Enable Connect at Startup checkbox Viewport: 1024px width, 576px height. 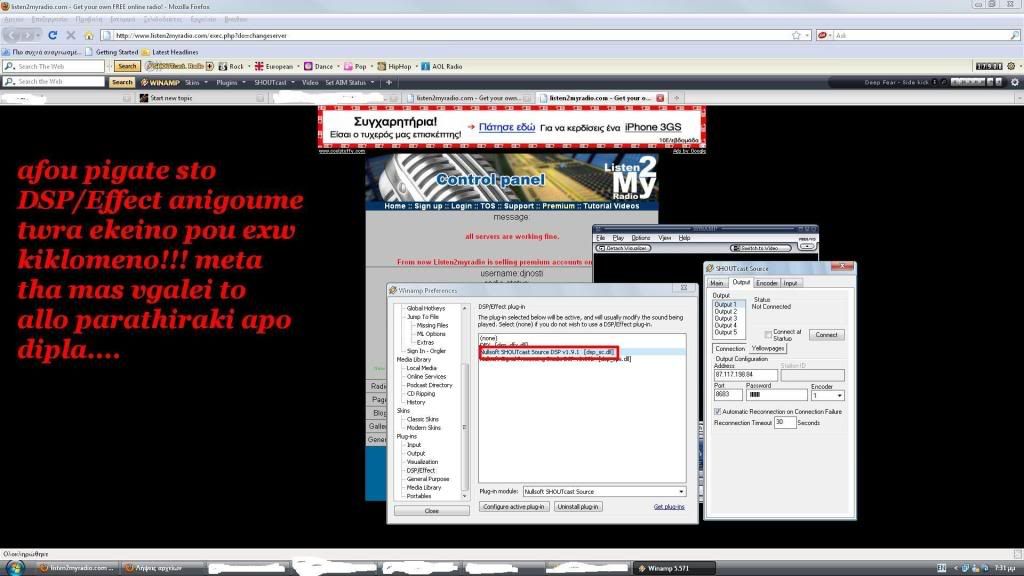[x=768, y=334]
